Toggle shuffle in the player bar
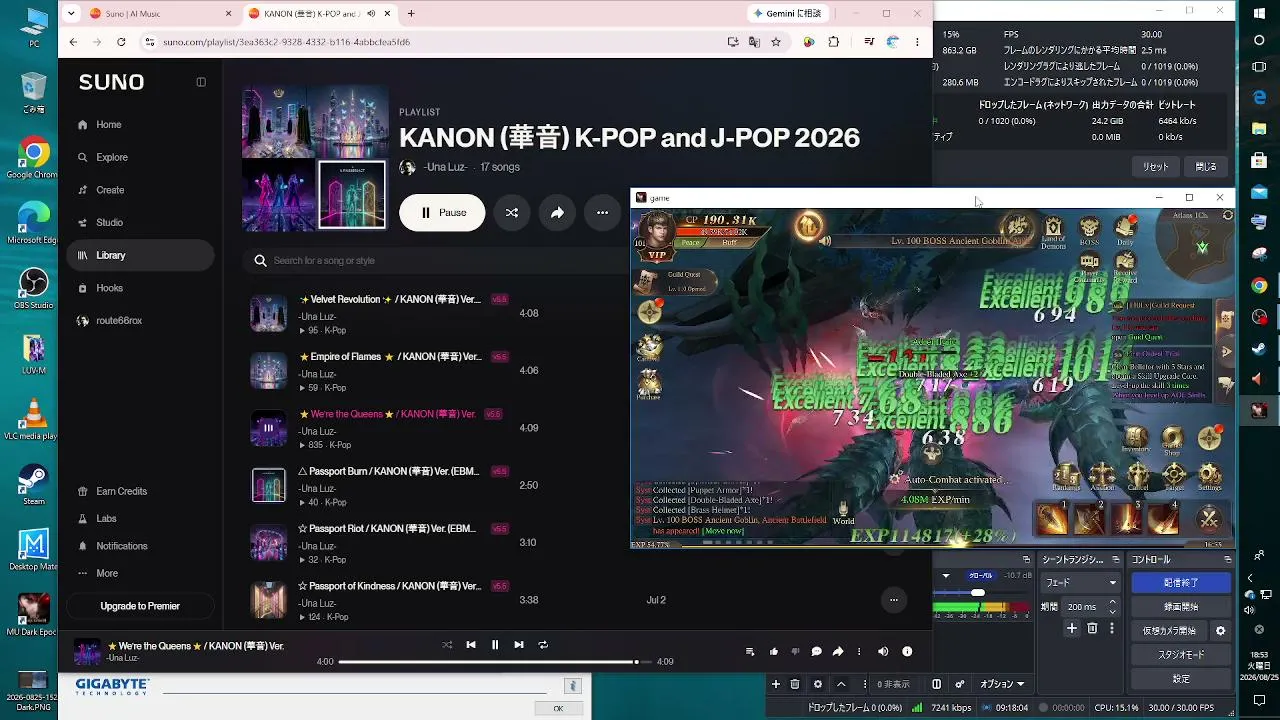1280x720 pixels. point(447,645)
